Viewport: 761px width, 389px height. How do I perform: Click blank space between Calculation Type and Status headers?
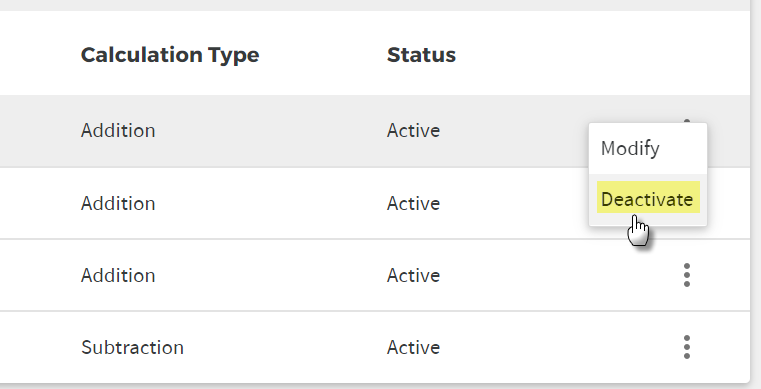pyautogui.click(x=323, y=55)
